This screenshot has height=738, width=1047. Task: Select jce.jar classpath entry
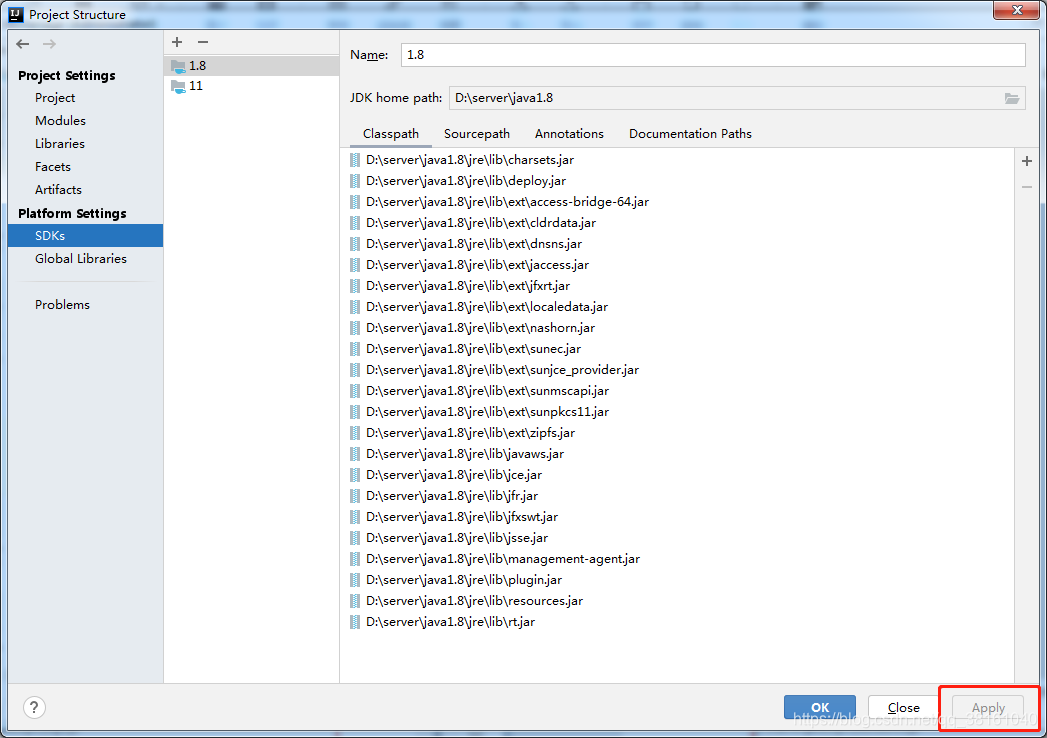coord(446,475)
